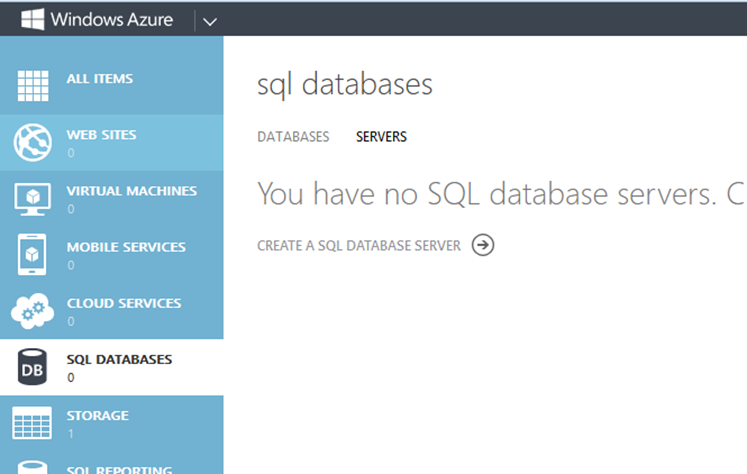Click the Cloud Services count 0

[x=71, y=322]
